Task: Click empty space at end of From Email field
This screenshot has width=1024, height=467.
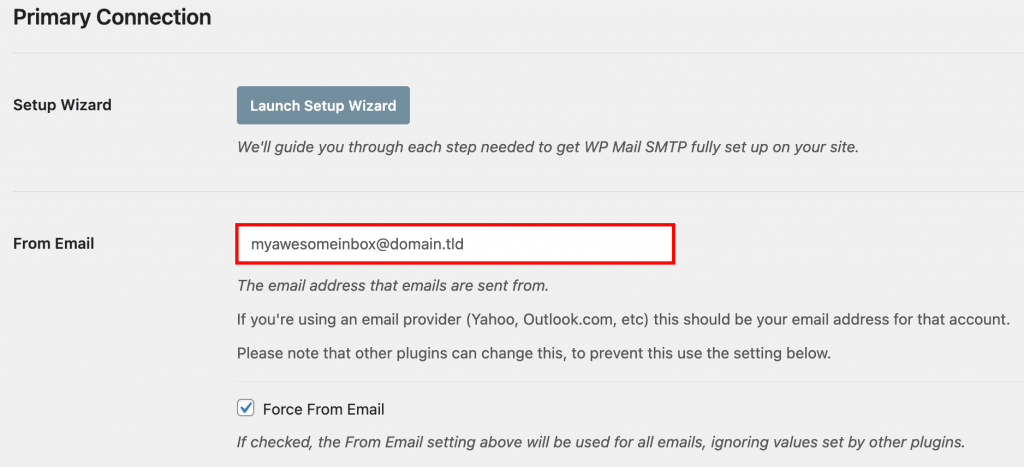Action: pyautogui.click(x=600, y=244)
